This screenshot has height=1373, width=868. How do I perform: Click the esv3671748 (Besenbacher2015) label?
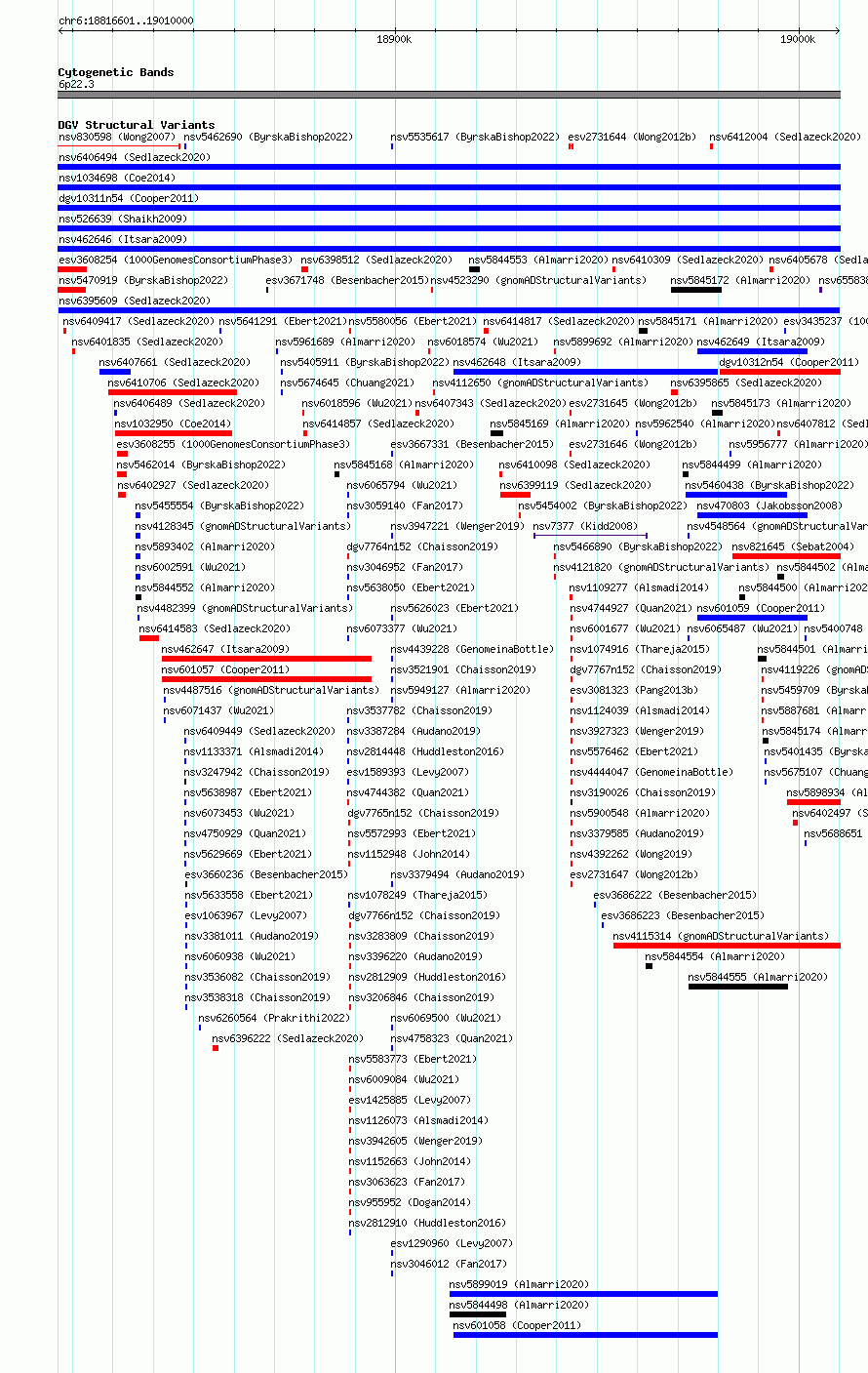coord(347,280)
